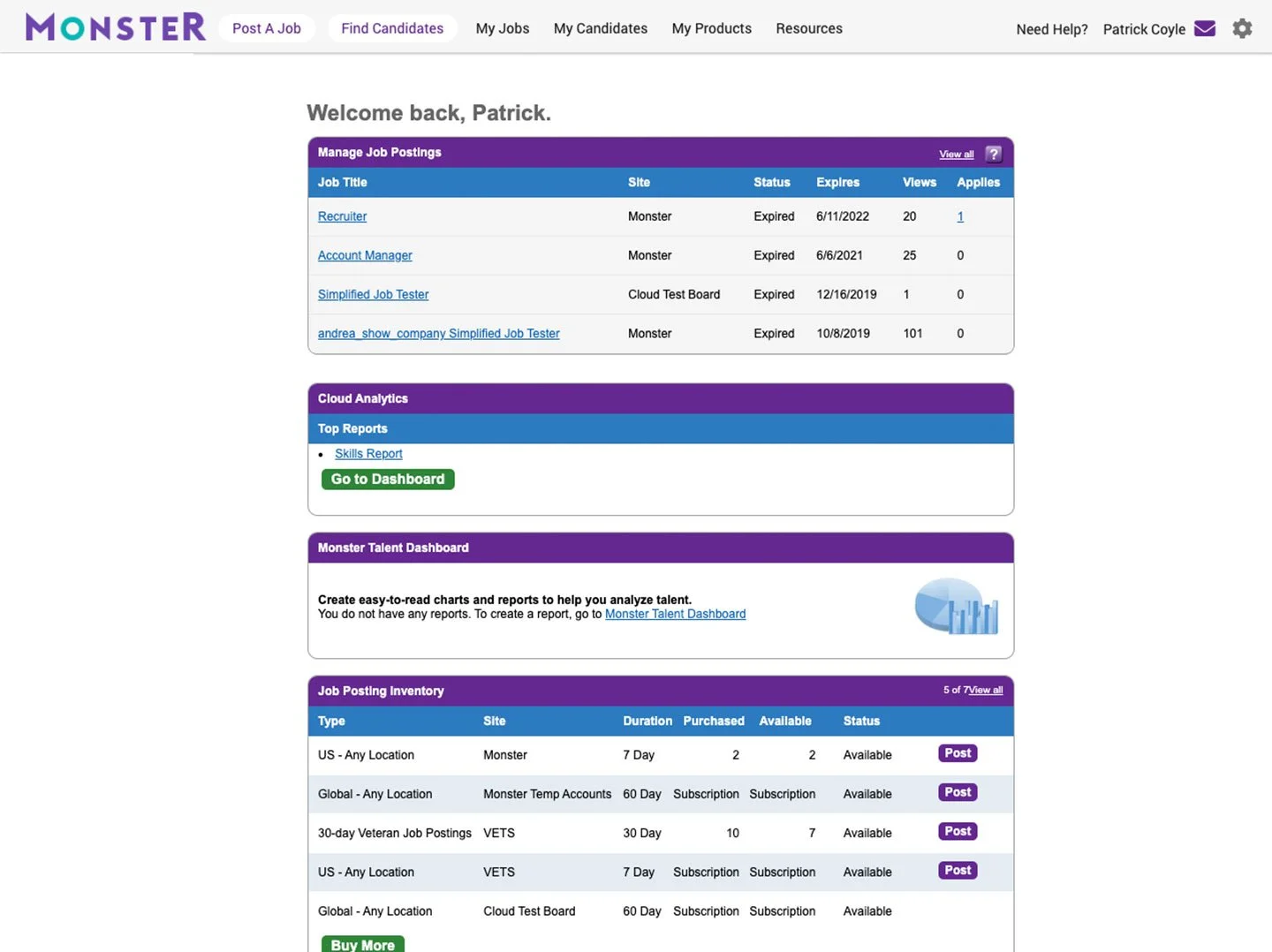Click the Go to Dashboard button

coord(388,479)
